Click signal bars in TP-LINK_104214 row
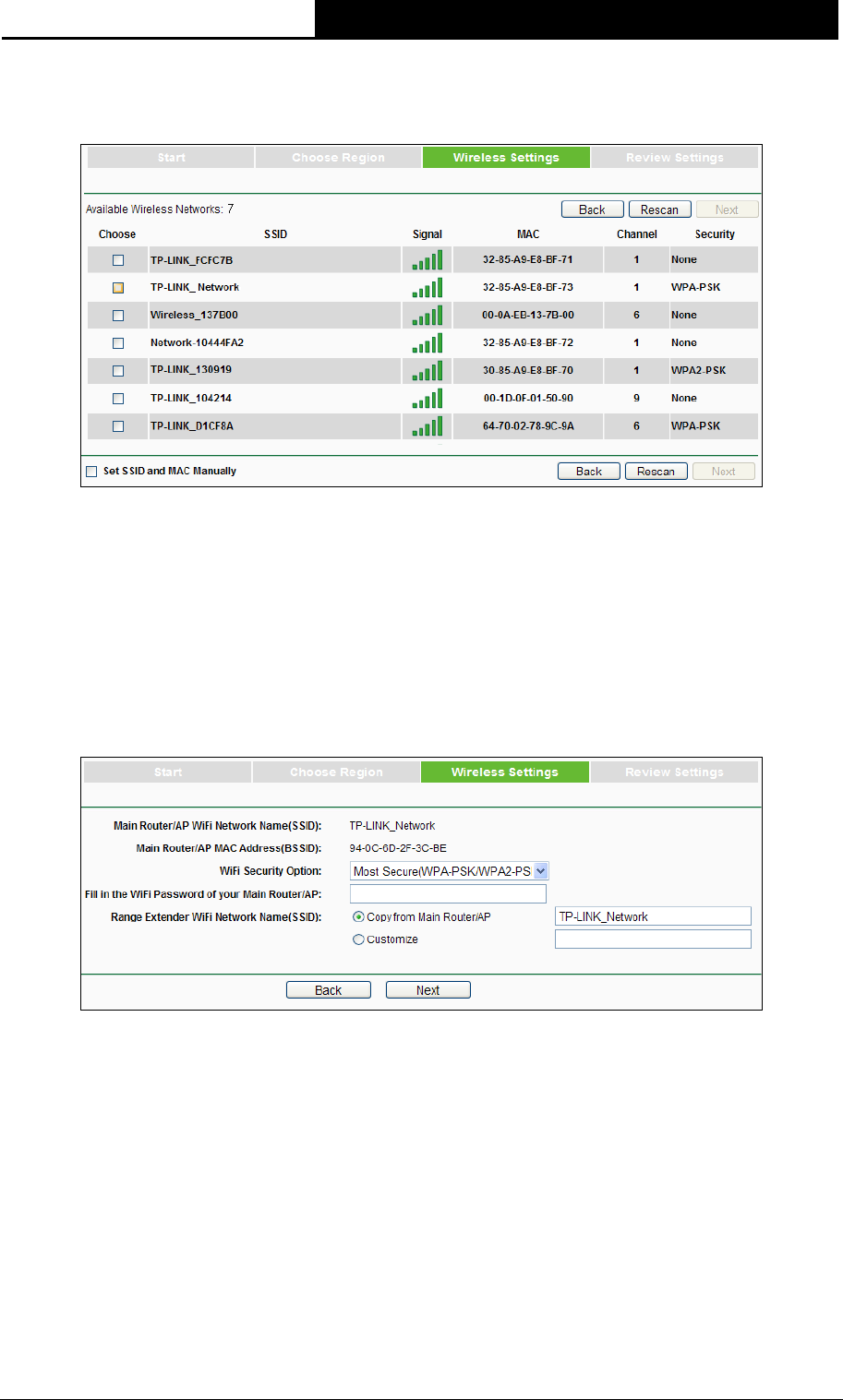 (x=428, y=399)
